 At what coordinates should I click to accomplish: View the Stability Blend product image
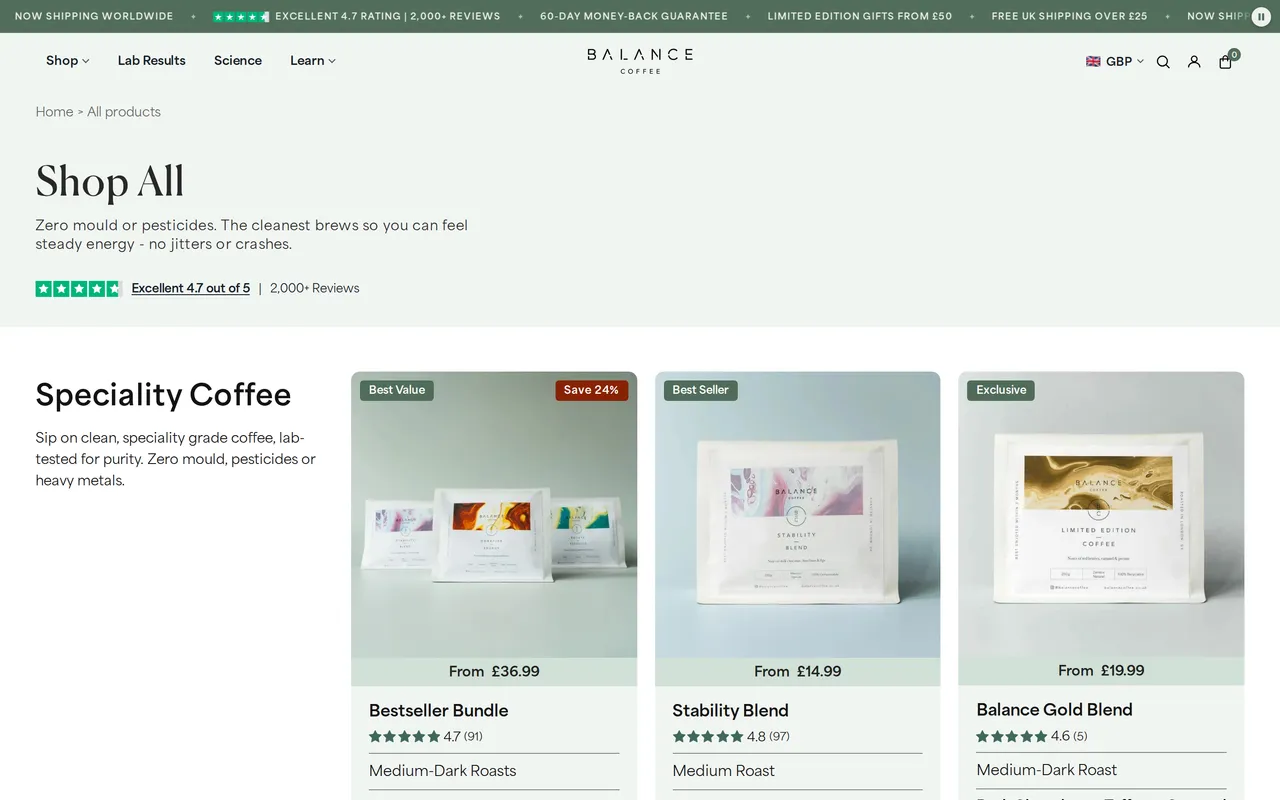(x=798, y=515)
